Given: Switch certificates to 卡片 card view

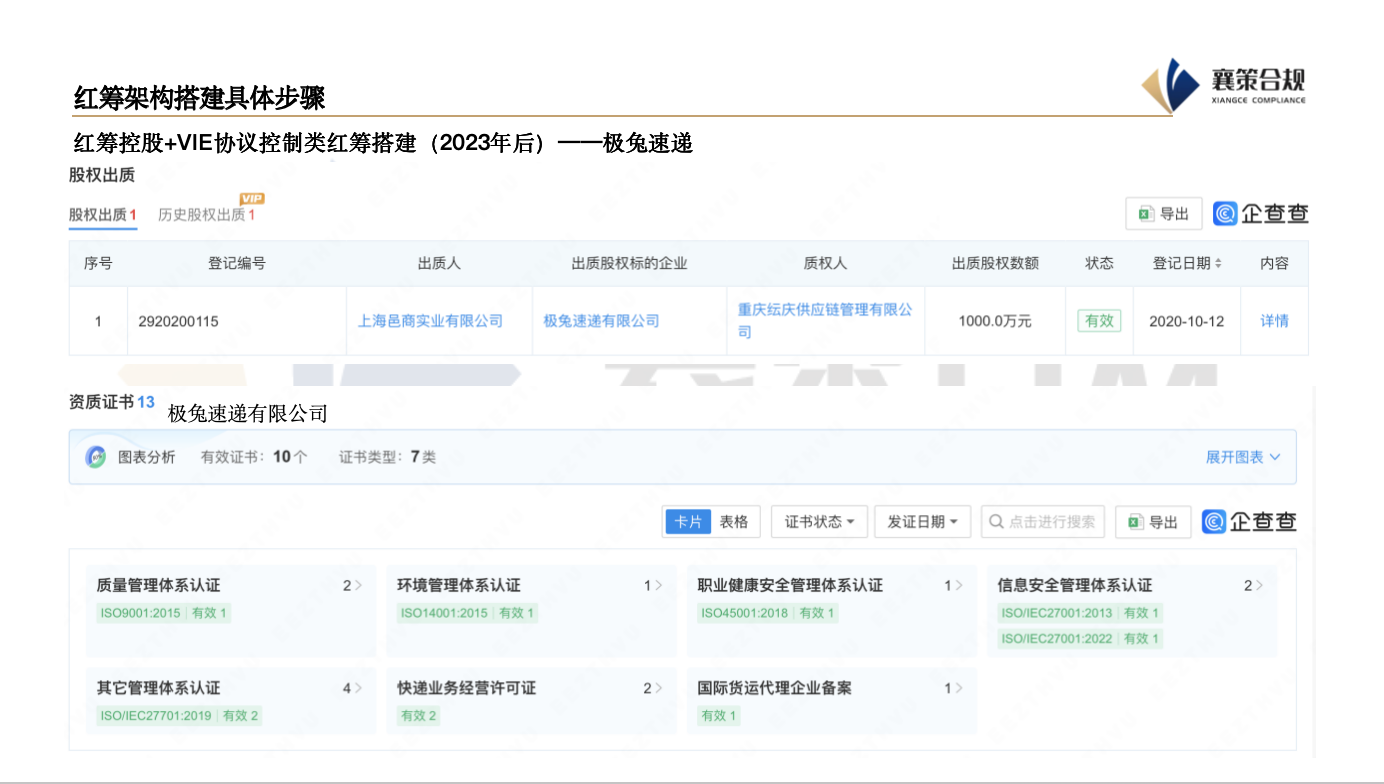Looking at the screenshot, I should (687, 521).
